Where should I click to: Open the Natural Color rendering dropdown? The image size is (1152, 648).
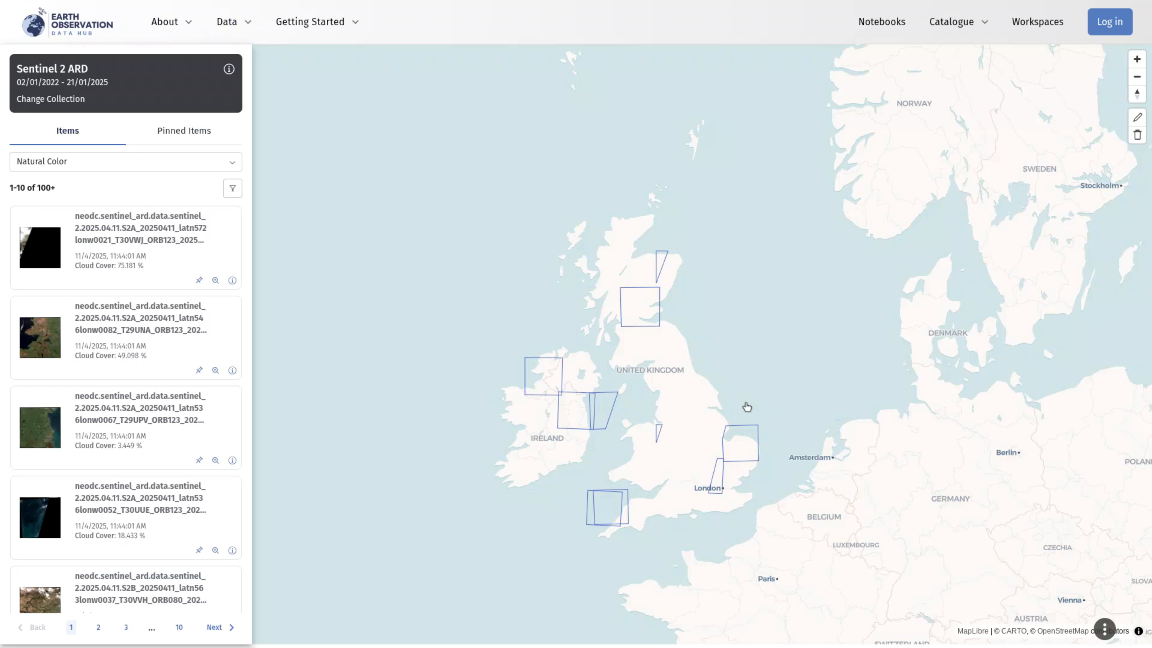pos(126,161)
